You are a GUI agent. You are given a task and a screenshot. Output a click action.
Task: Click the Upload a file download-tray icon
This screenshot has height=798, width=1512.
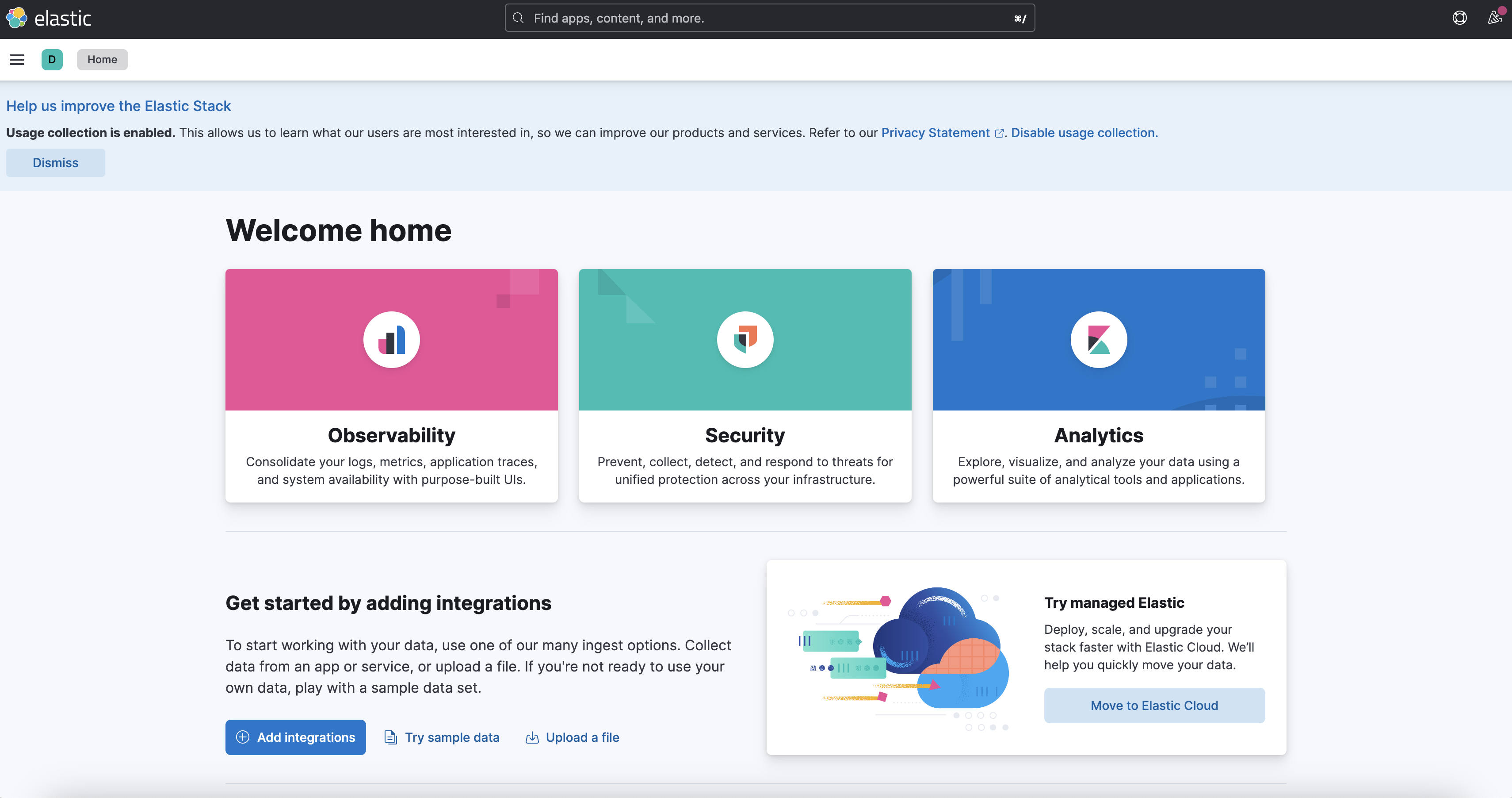pos(532,737)
